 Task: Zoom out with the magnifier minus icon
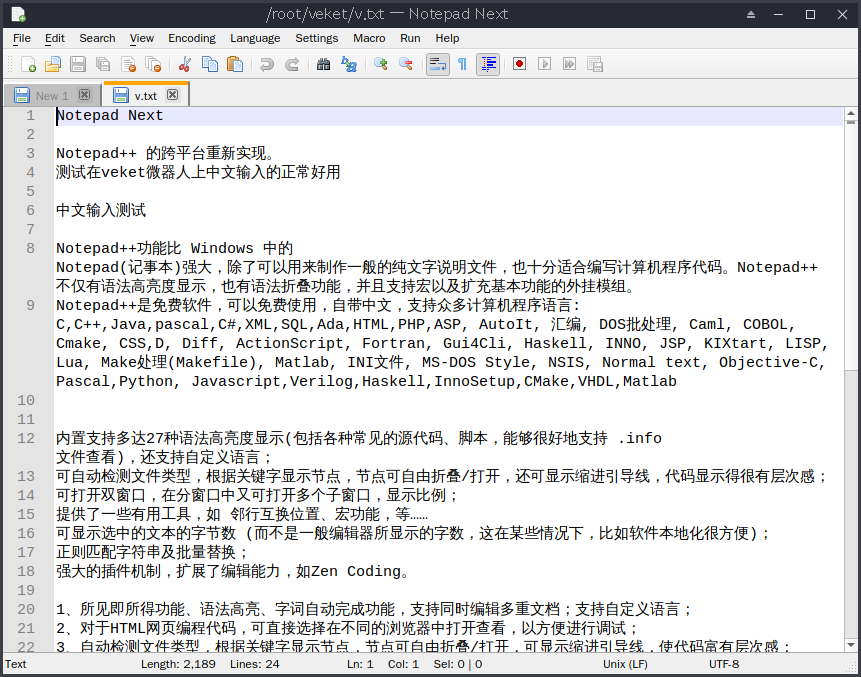point(406,64)
